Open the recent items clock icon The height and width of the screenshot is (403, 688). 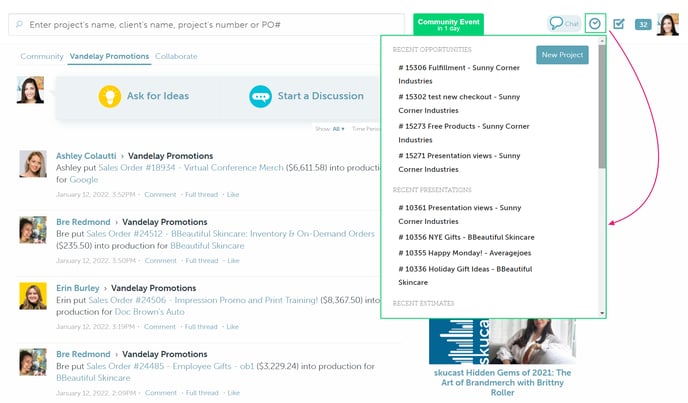pyautogui.click(x=595, y=23)
